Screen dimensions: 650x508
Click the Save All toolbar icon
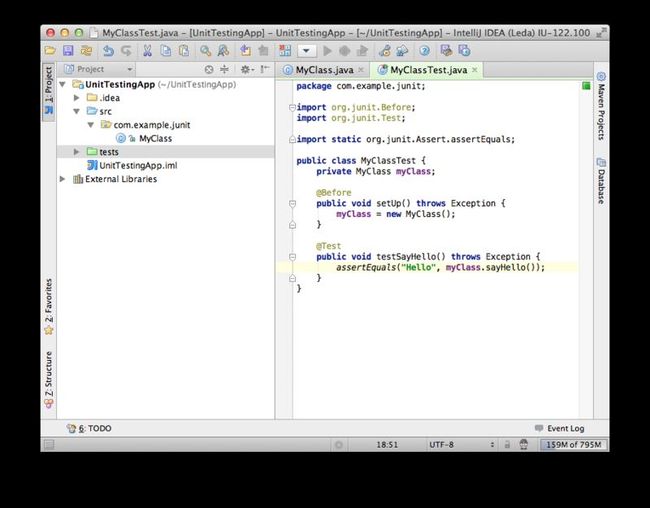point(68,51)
